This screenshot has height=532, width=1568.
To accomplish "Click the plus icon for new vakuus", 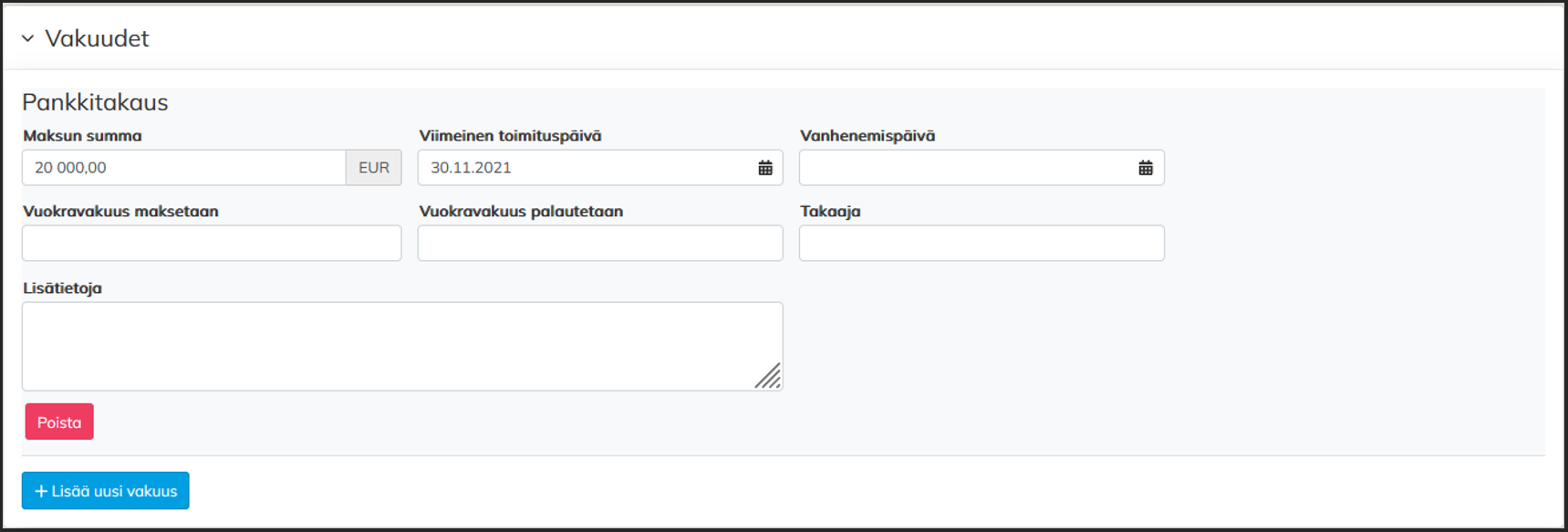I will [x=41, y=491].
